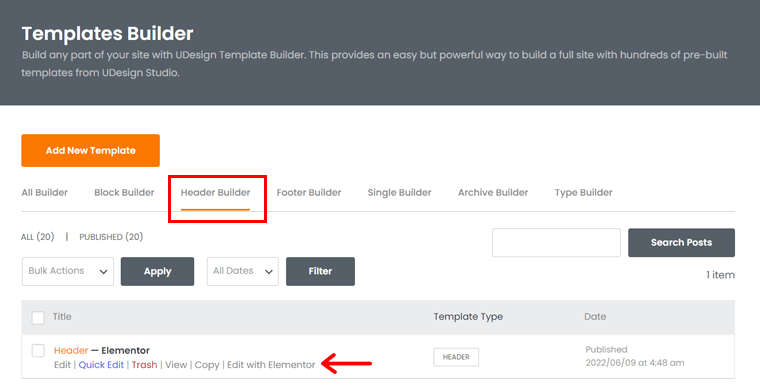Switch to the Archive Builder tab
Image resolution: width=760 pixels, height=387 pixels.
[x=493, y=193]
